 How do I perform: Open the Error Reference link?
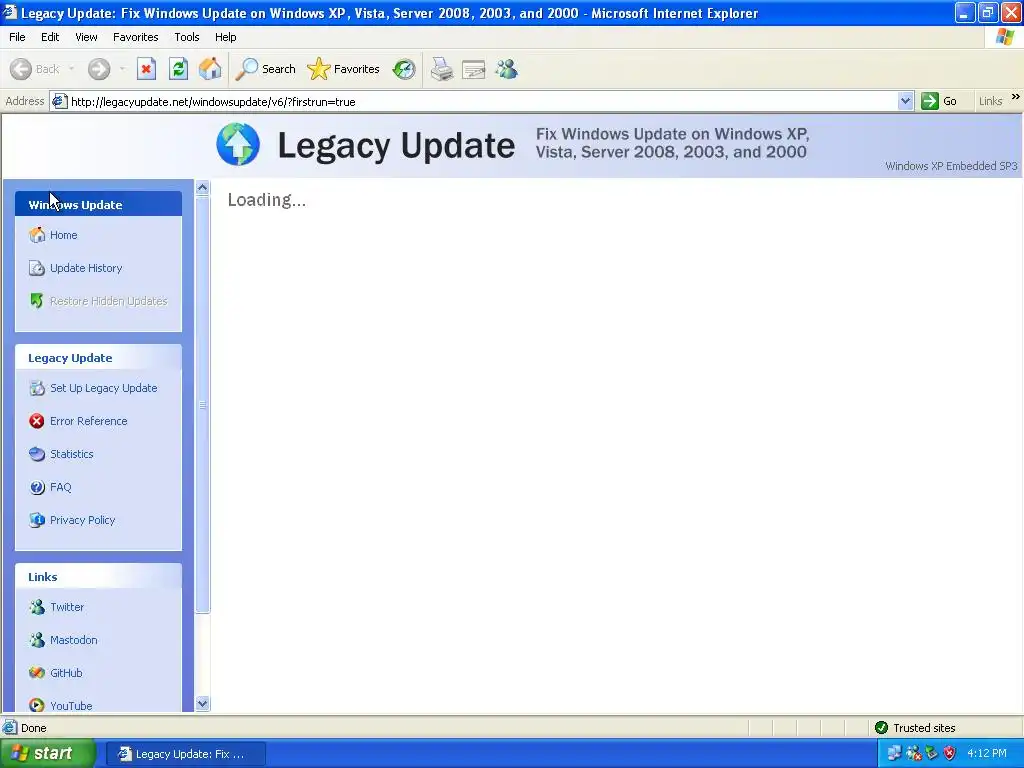tap(88, 421)
